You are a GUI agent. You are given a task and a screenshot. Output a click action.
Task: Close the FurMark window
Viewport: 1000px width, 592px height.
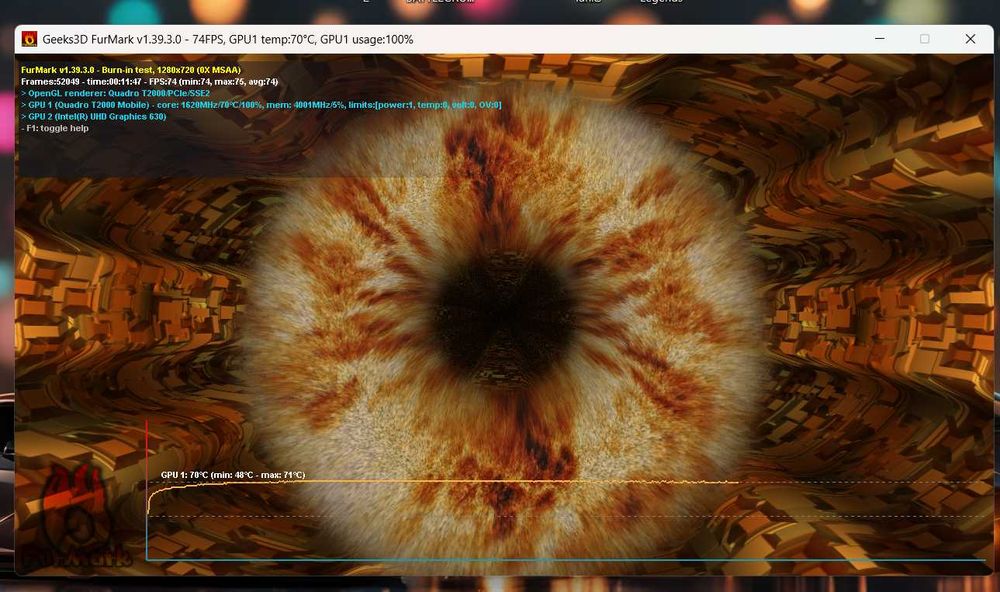(970, 39)
